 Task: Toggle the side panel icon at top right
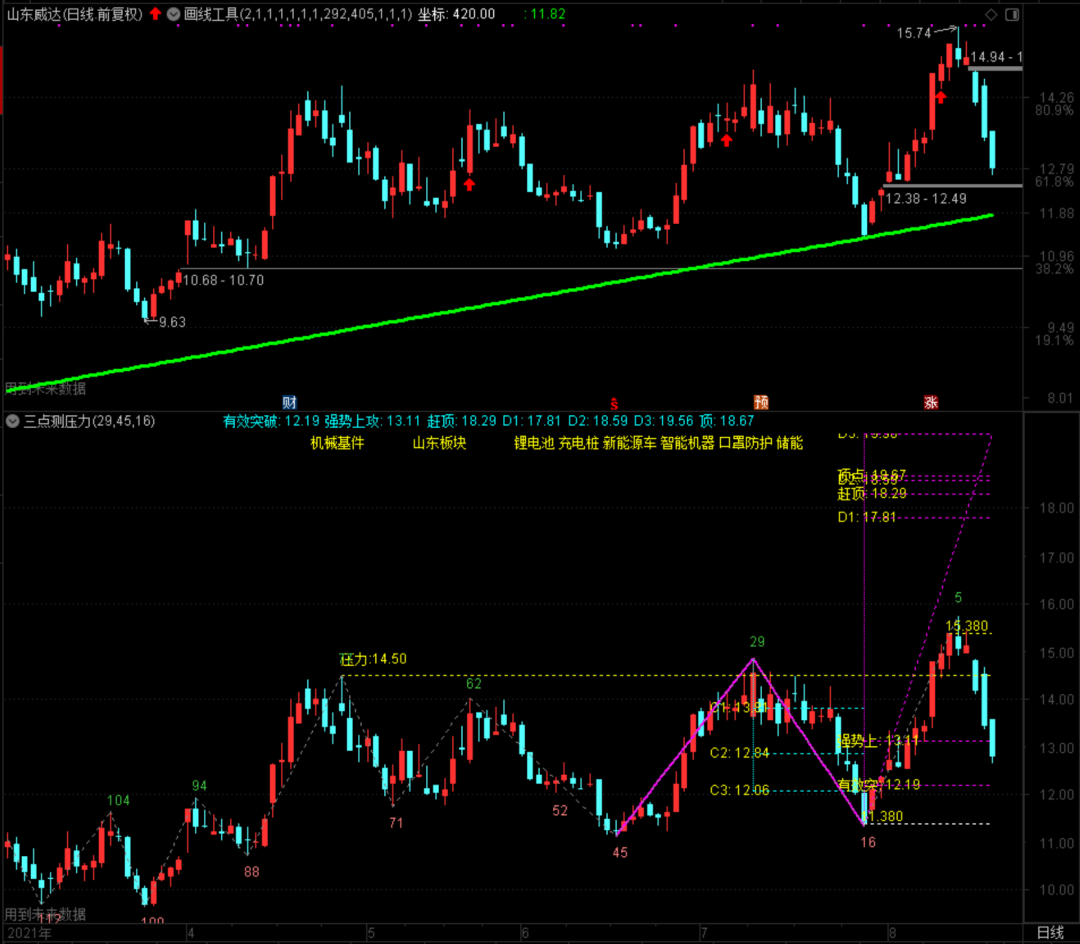1012,14
